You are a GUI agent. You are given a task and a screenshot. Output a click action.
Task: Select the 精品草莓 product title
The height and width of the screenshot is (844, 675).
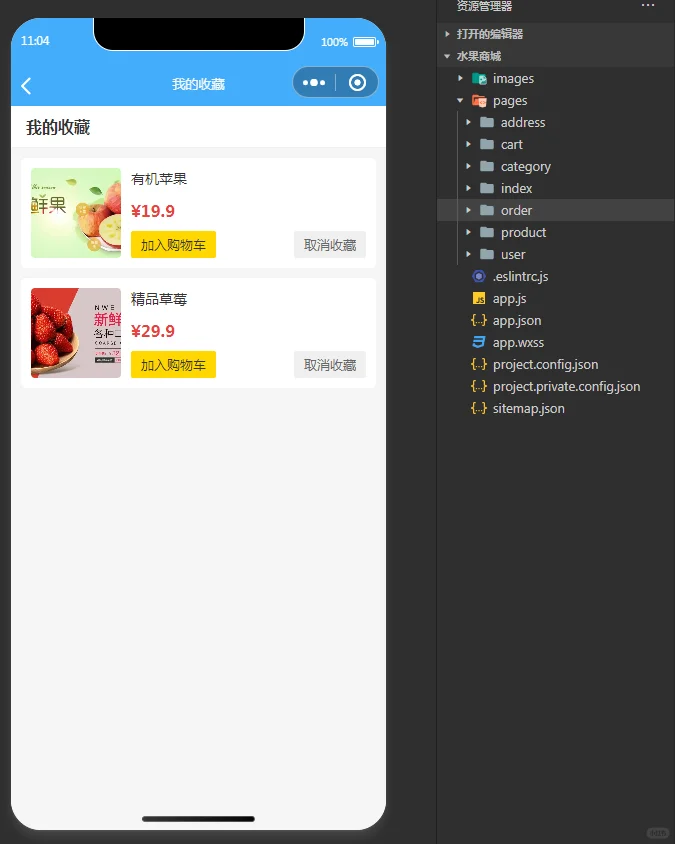coord(159,299)
